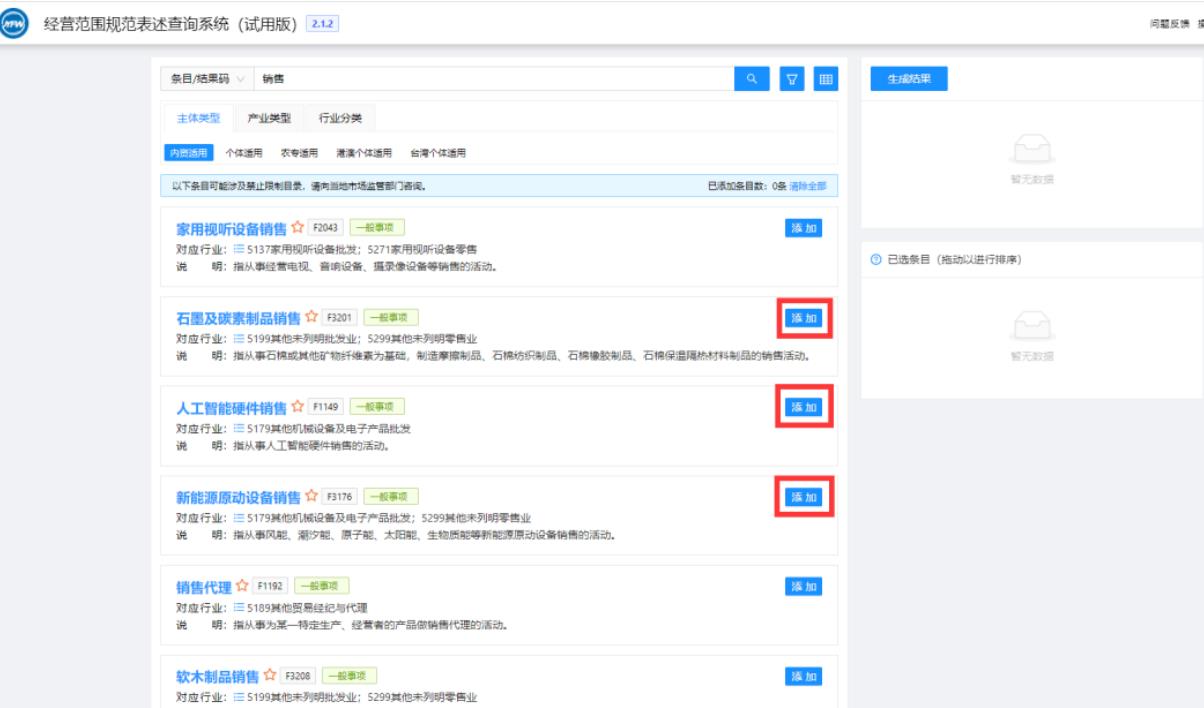
Task: Expand the 条目/结果码 search type dropdown
Action: [206, 79]
